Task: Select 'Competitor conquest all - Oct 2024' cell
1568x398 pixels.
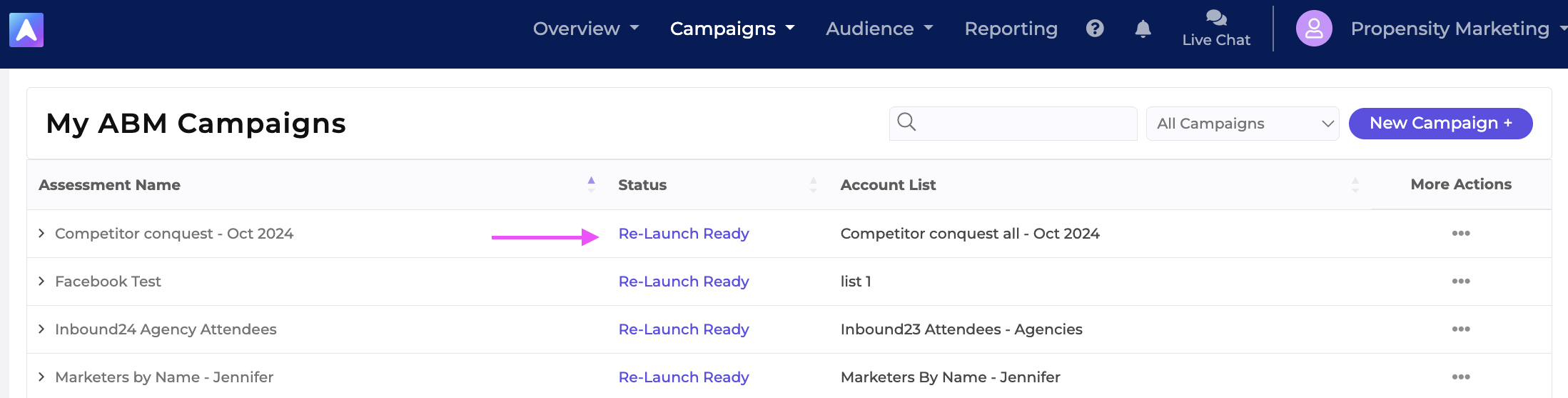Action: point(970,234)
